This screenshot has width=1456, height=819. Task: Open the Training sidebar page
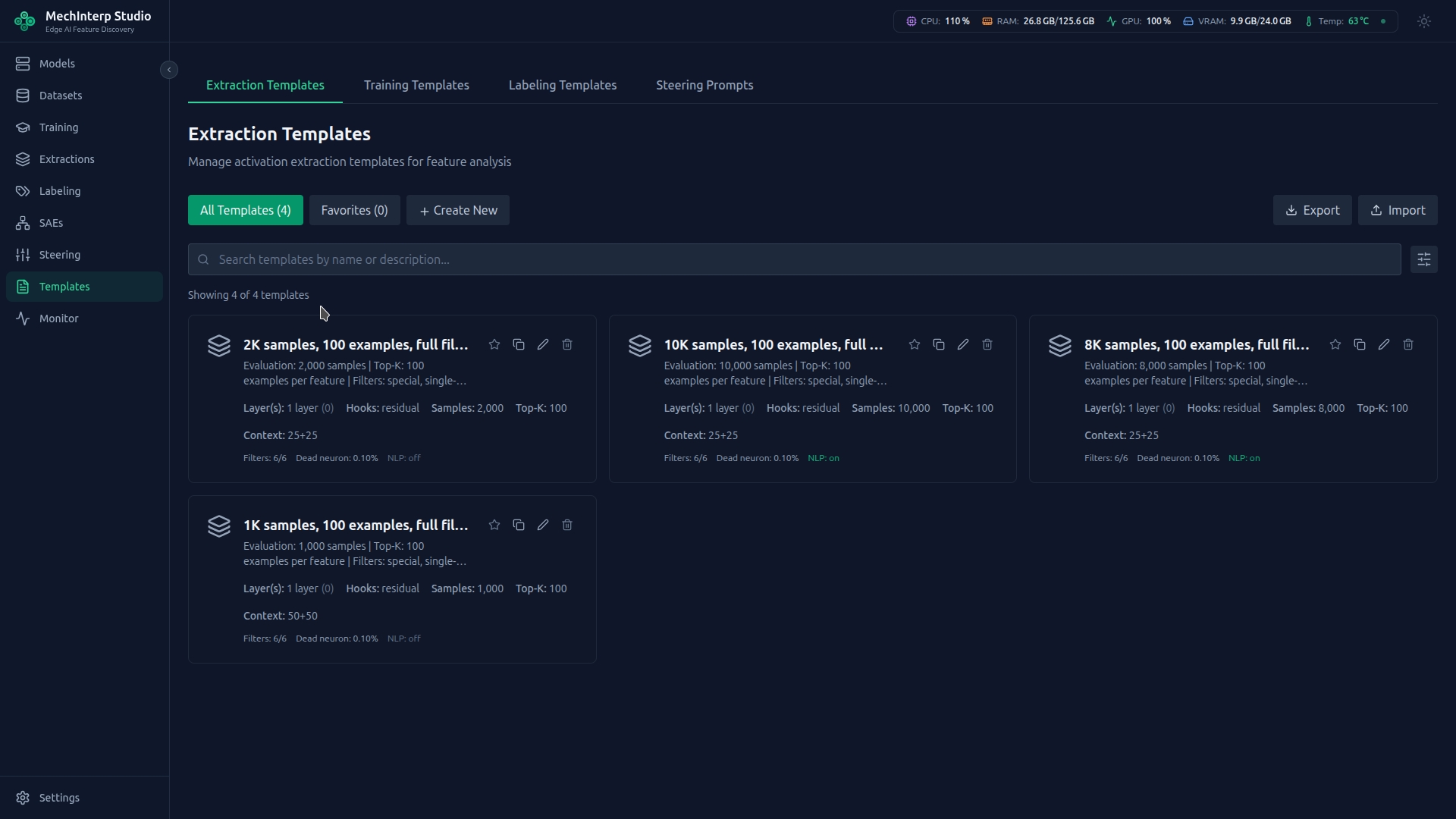point(84,127)
